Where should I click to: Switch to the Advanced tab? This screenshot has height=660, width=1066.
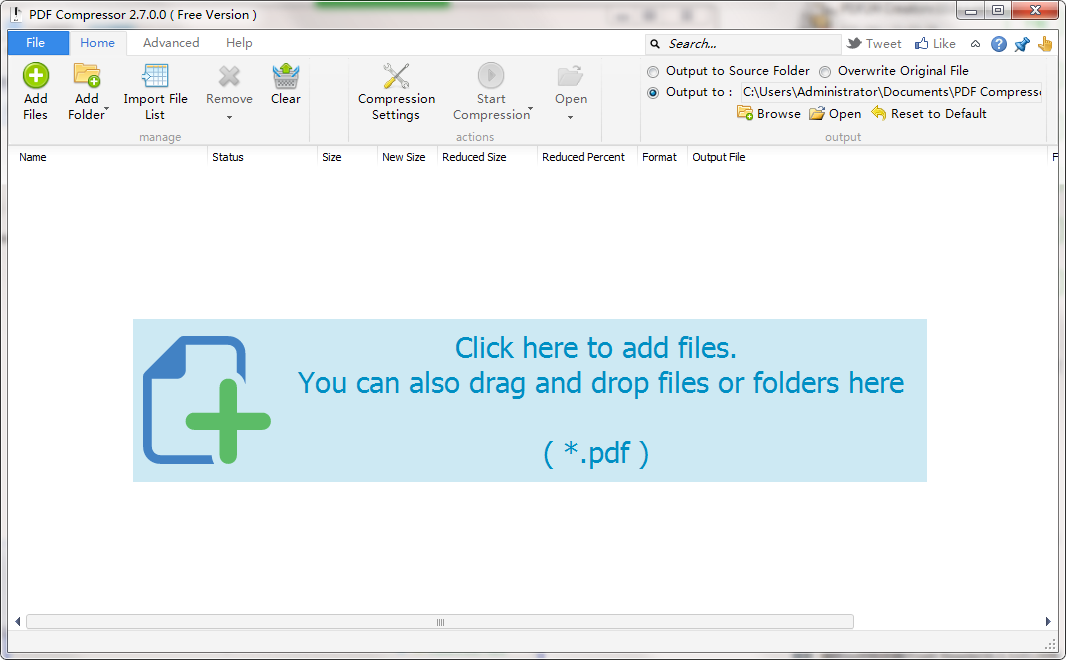(170, 43)
